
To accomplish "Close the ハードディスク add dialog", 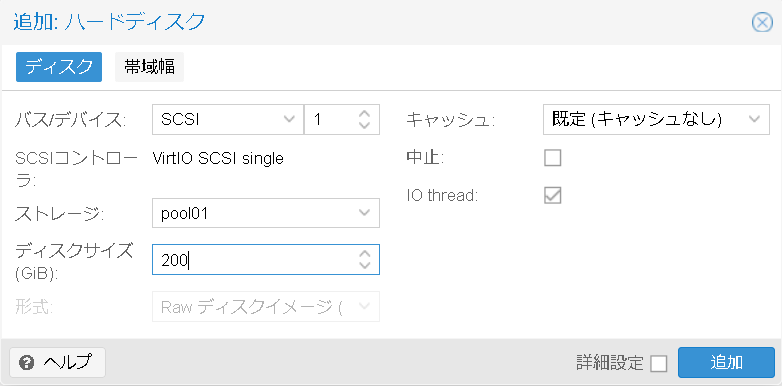I will (762, 22).
